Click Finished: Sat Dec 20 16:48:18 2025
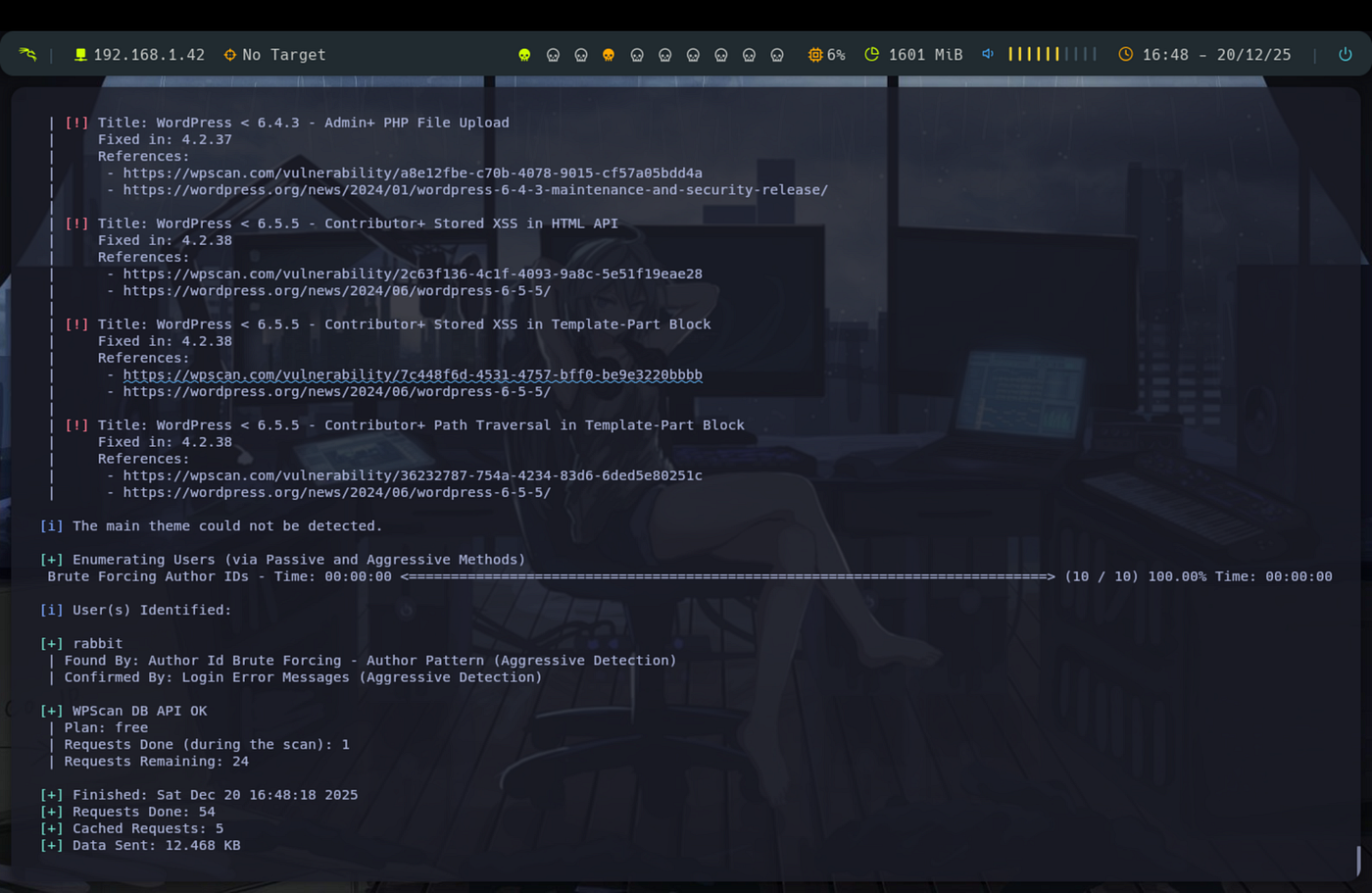 (x=199, y=796)
